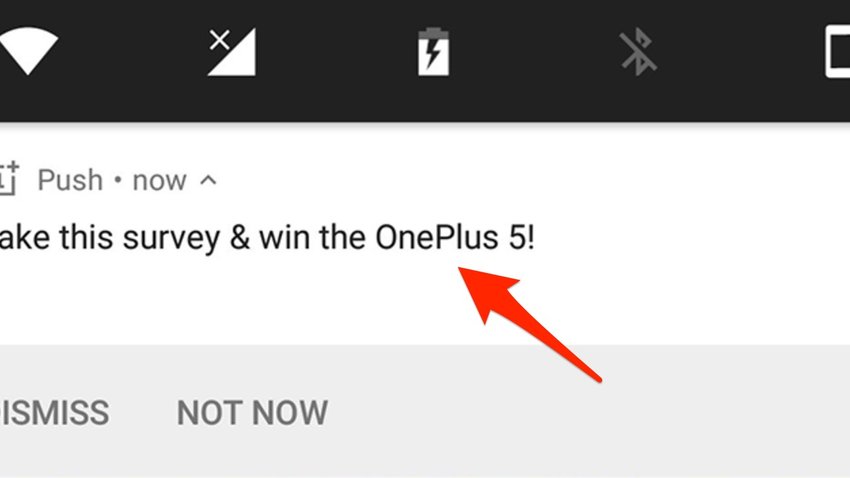Click the red arrow annotation
This screenshot has width=850, height=478.
pos(530,325)
